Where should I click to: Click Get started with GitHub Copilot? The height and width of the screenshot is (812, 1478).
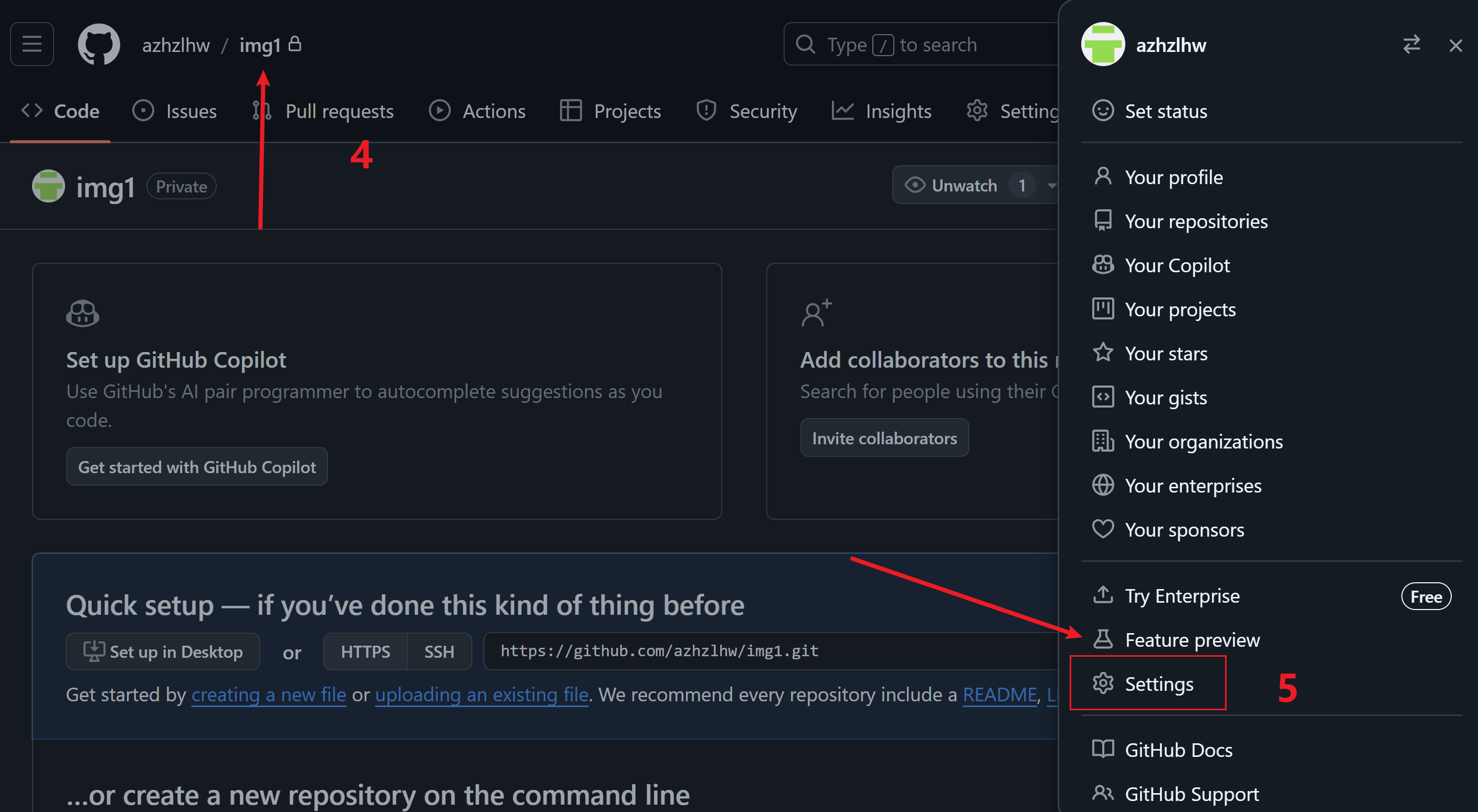click(x=197, y=467)
